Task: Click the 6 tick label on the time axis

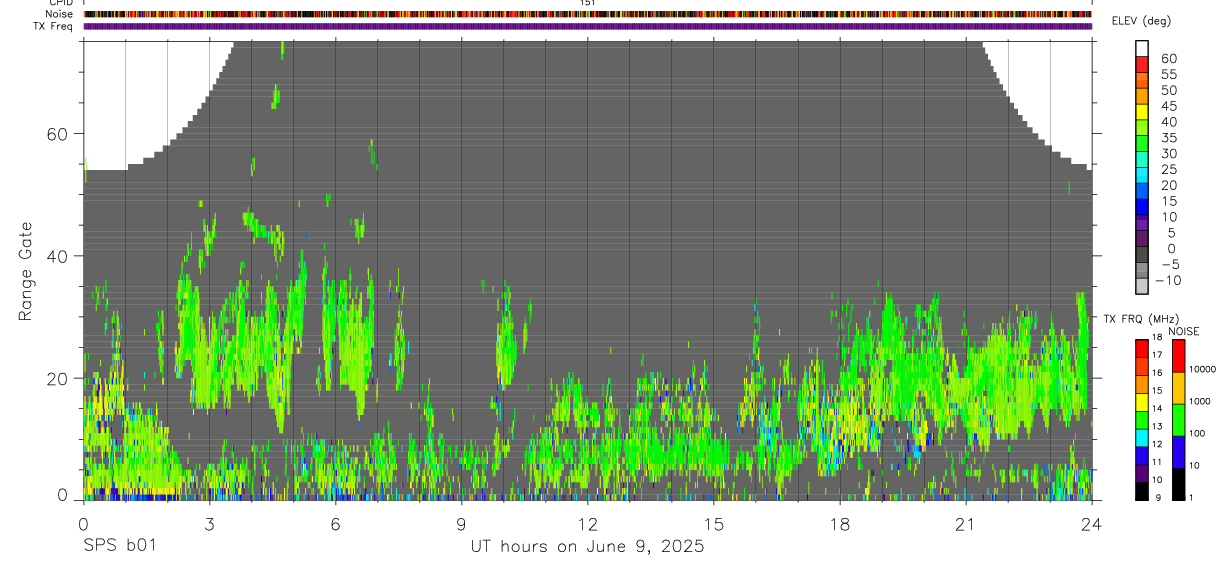Action: [x=335, y=524]
